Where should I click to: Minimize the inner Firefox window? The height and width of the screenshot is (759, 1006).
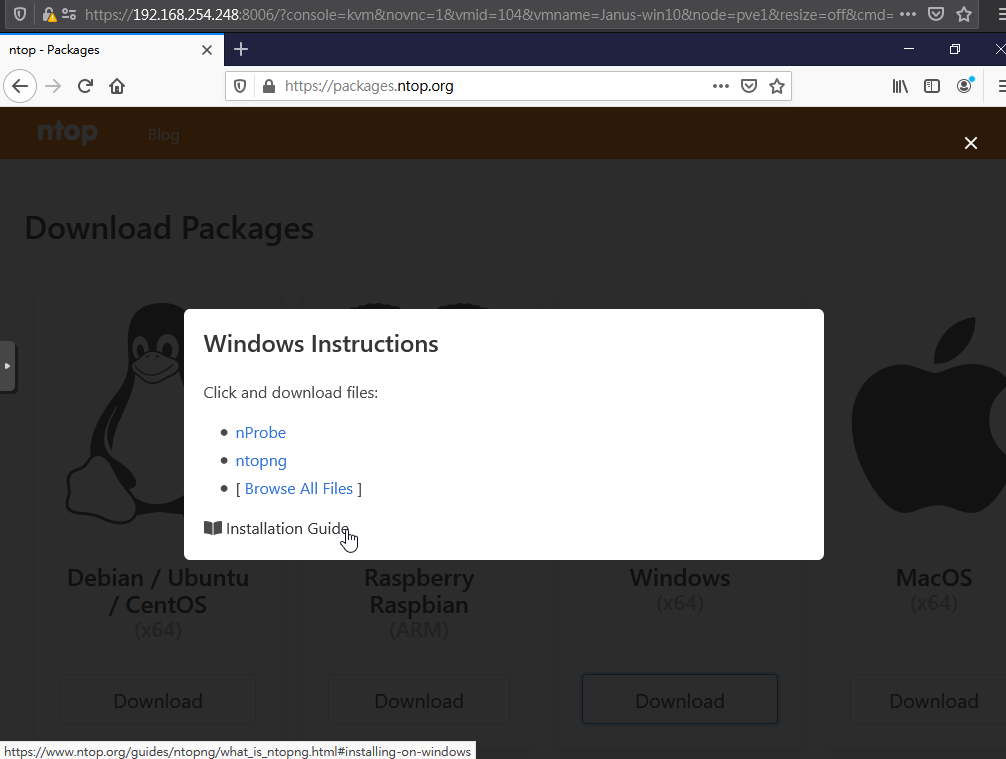pos(908,49)
